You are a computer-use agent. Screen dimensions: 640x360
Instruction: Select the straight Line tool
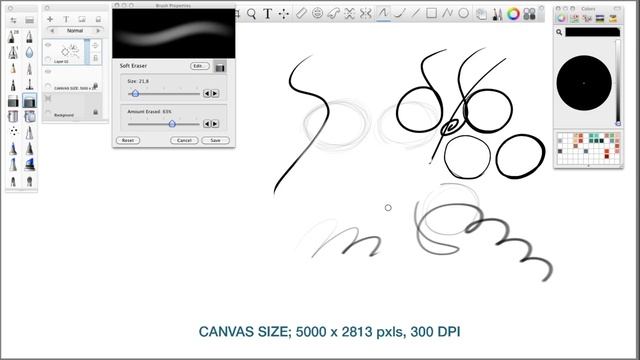tap(415, 13)
